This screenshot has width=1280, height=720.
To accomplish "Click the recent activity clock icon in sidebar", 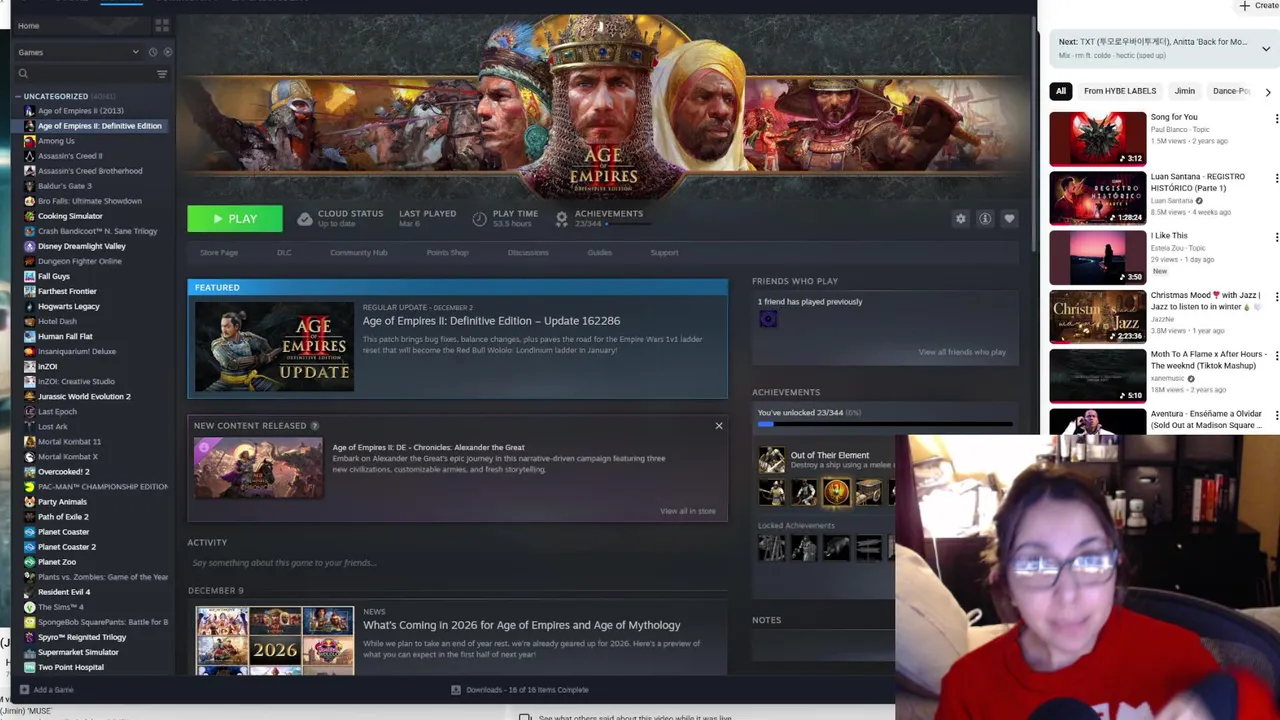I will pyautogui.click(x=153, y=52).
